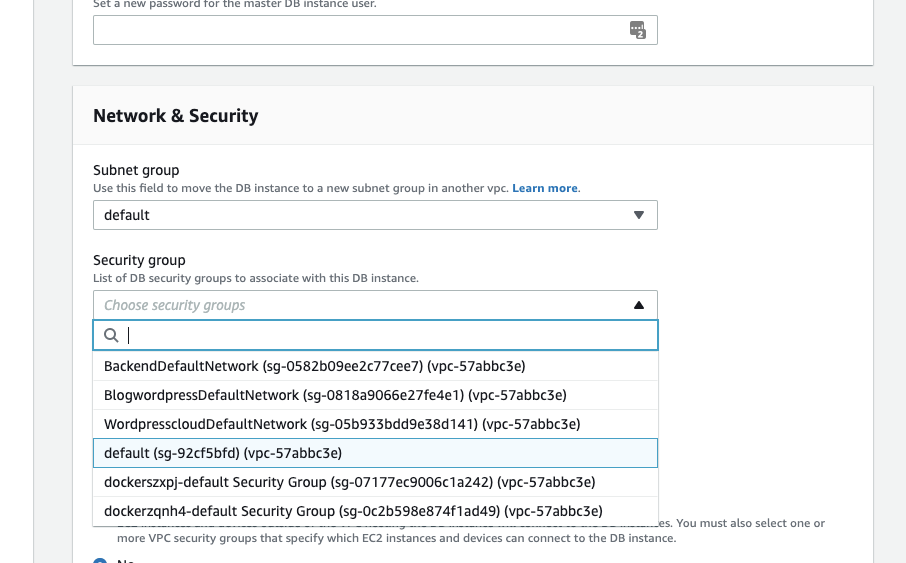This screenshot has height=563, width=906.
Task: Click the 'Network & Security' section heading
Action: [176, 116]
